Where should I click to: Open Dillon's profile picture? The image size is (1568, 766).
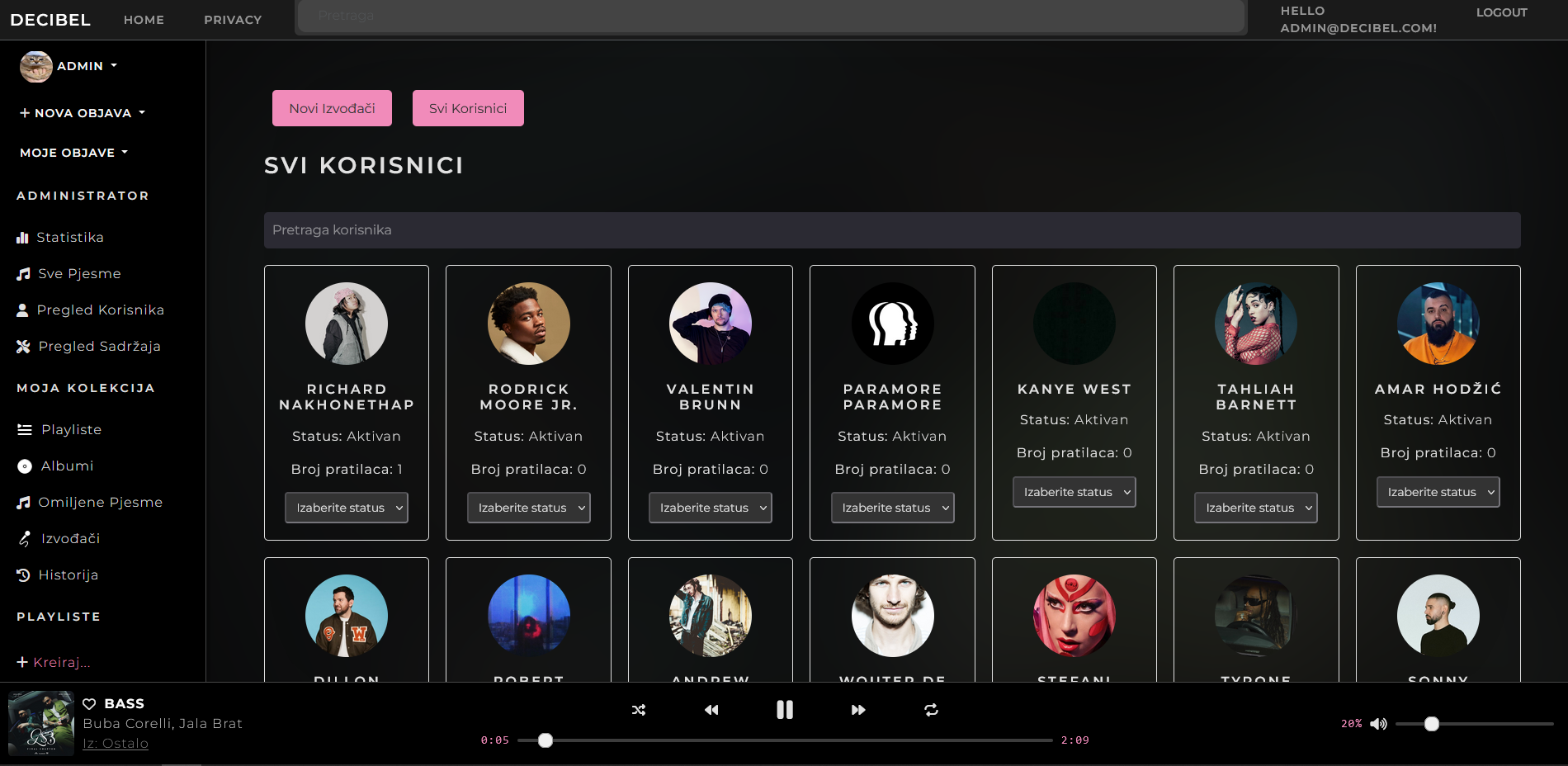(347, 616)
